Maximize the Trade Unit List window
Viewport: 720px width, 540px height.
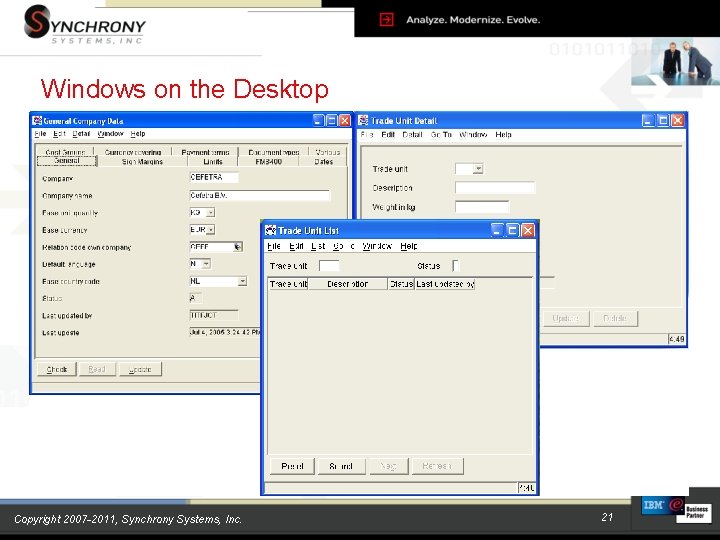tap(512, 230)
